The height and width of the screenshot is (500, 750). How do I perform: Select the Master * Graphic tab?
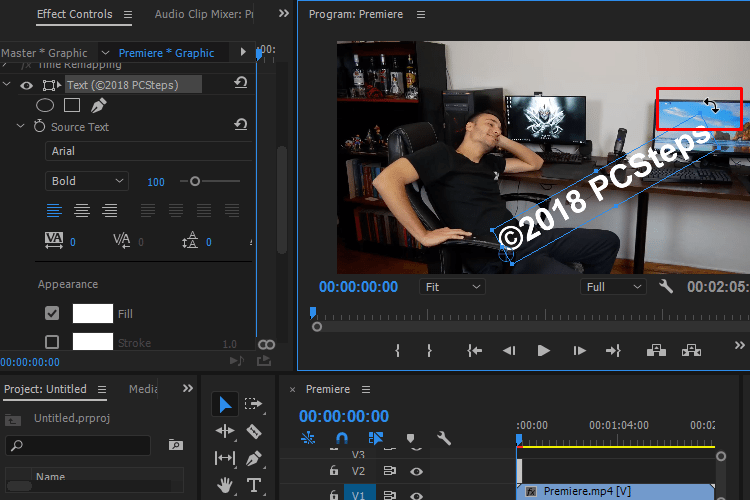coord(44,53)
